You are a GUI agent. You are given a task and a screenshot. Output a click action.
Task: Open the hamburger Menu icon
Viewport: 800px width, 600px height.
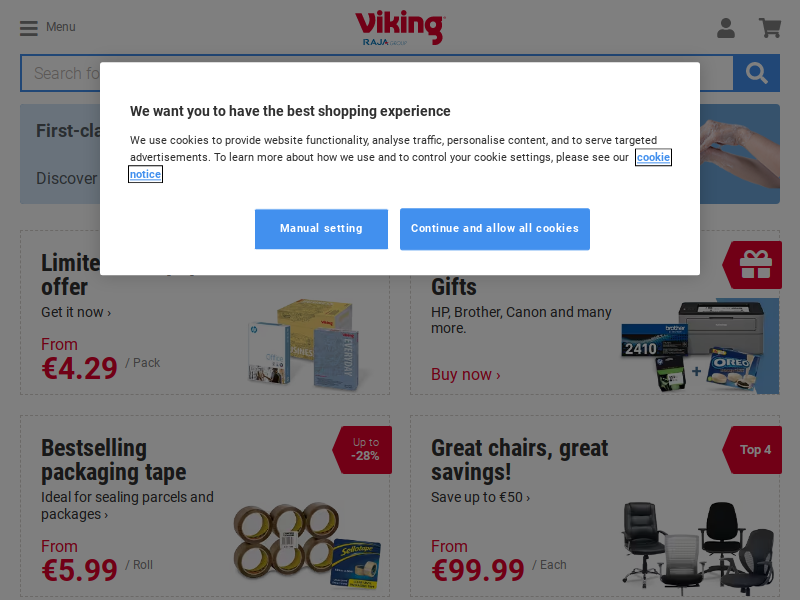pos(29,28)
